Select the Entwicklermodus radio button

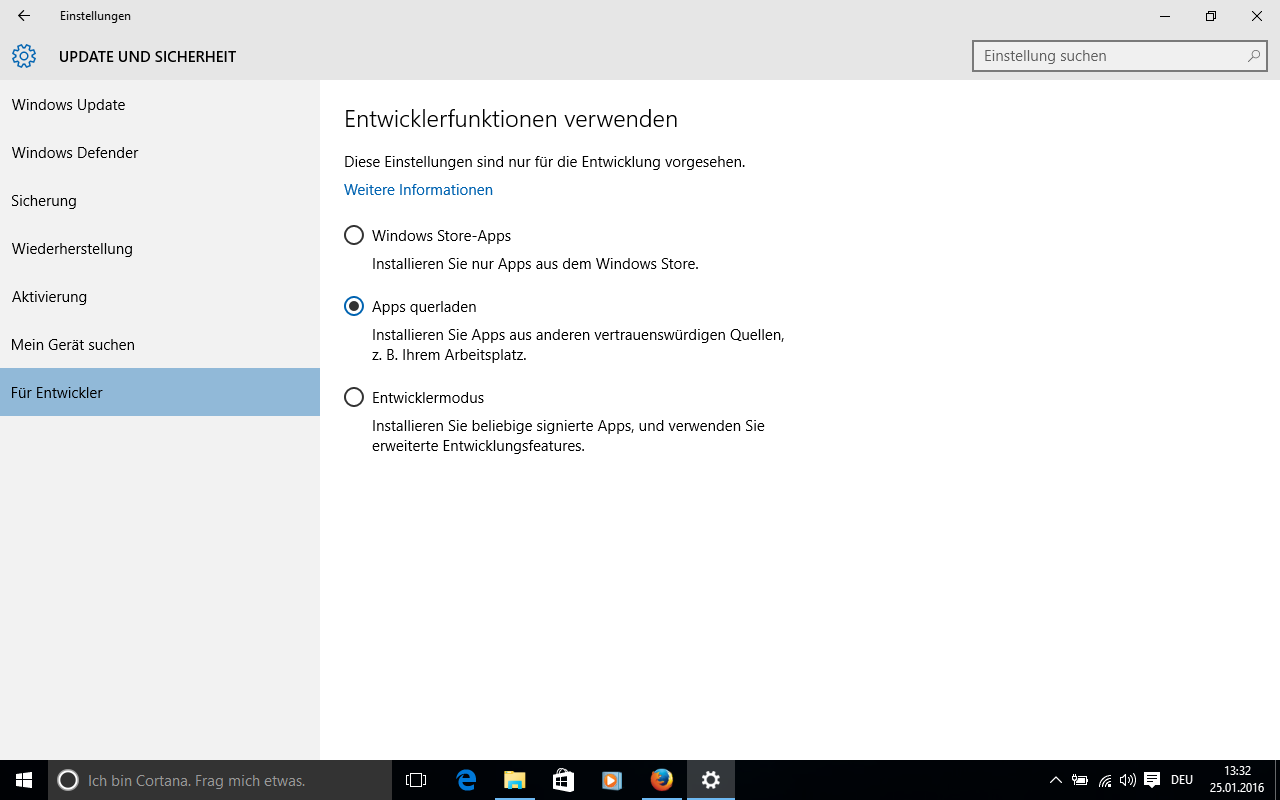point(354,398)
